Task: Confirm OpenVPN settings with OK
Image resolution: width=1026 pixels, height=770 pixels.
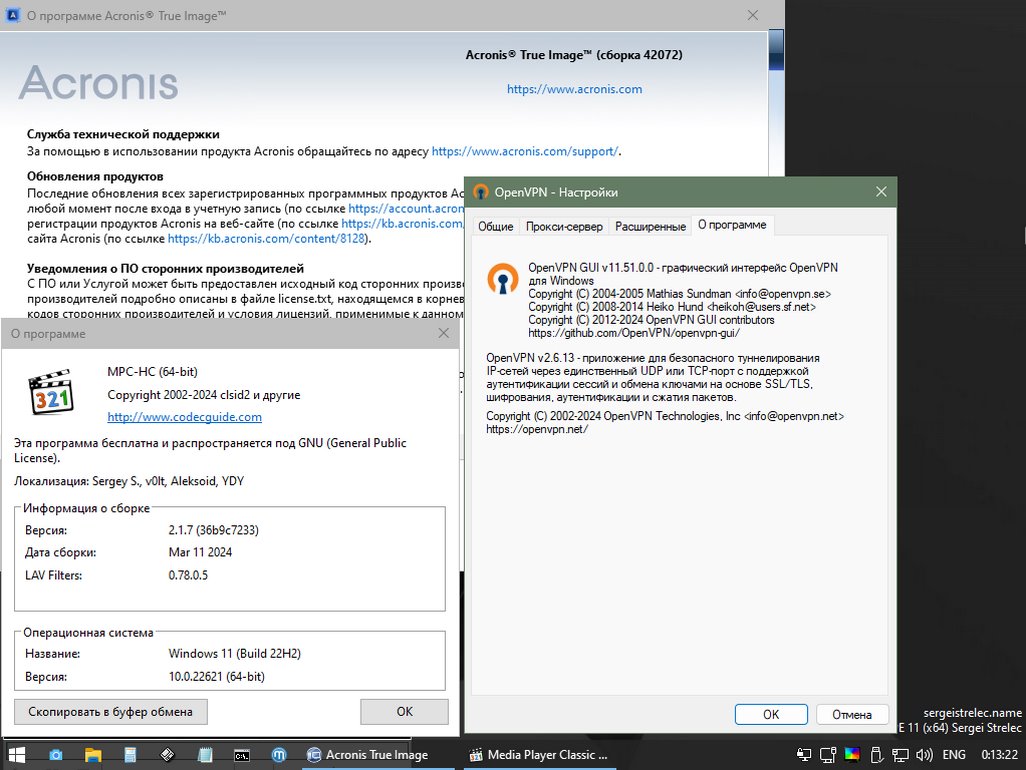Action: (x=771, y=714)
